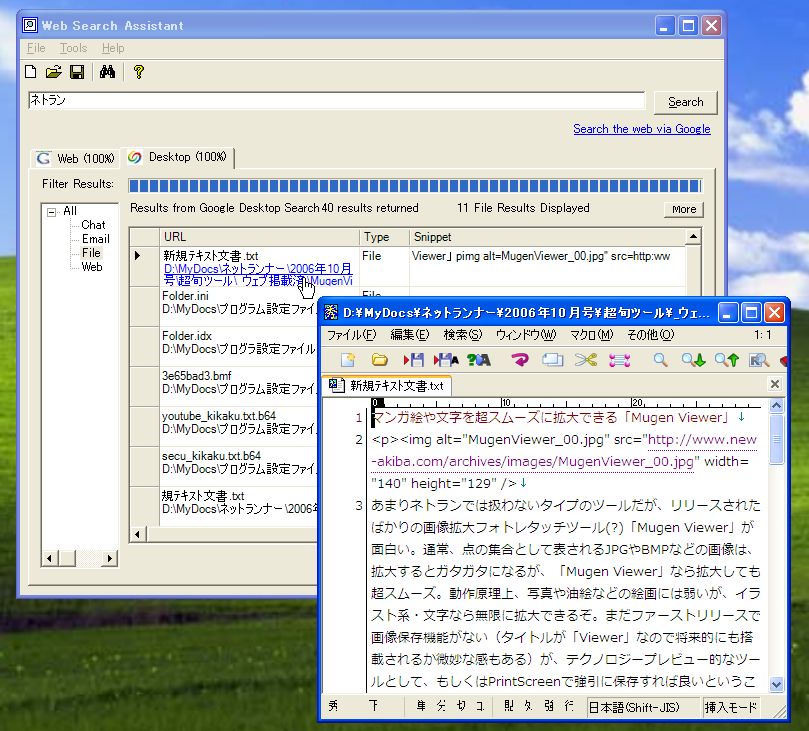This screenshot has width=809, height=731.
Task: Click the 日本語(Shift-JIS) encoding status field
Action: pos(642,707)
